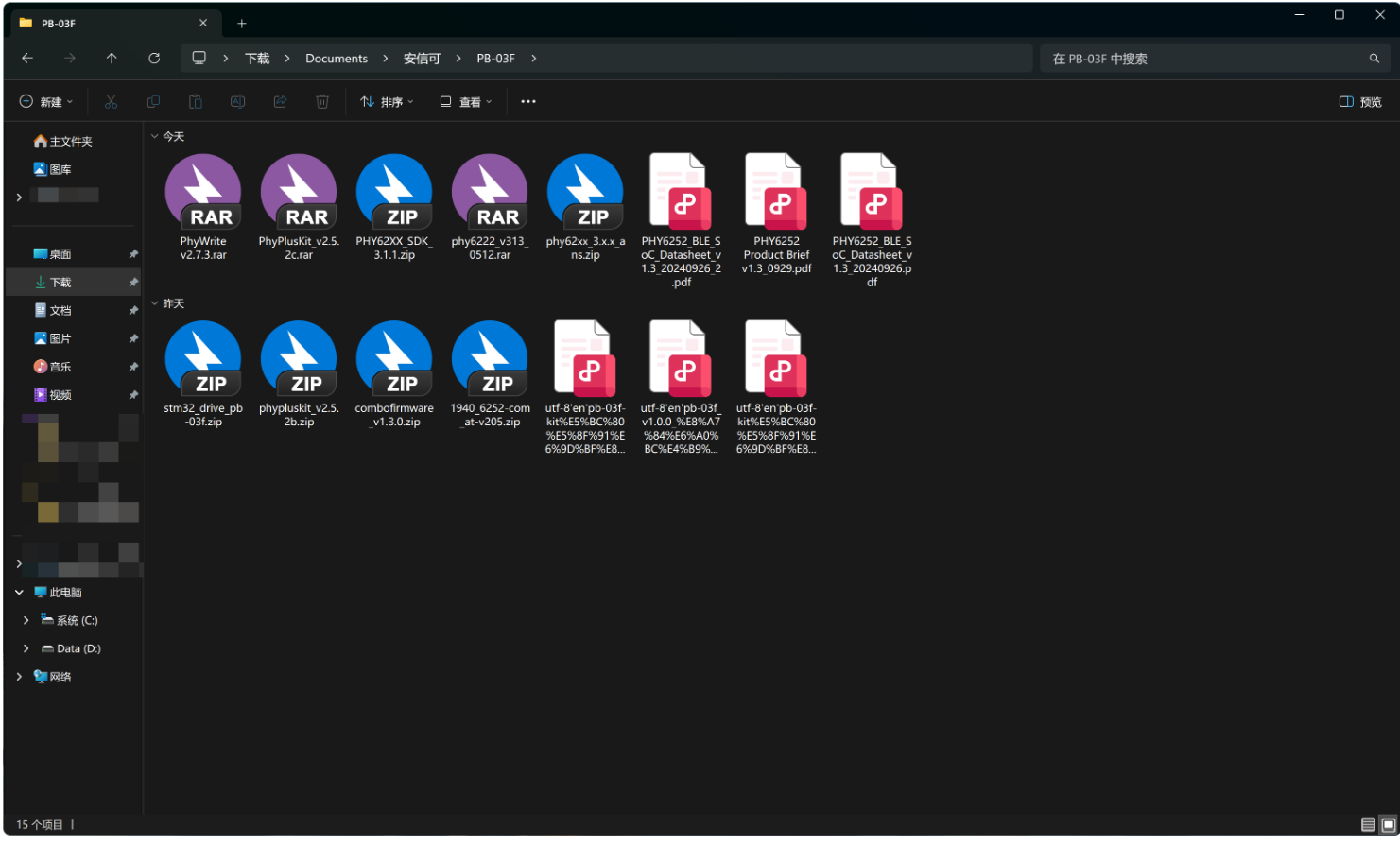Open the 新建 new item dropdown
The width and height of the screenshot is (1400, 845).
[x=46, y=101]
